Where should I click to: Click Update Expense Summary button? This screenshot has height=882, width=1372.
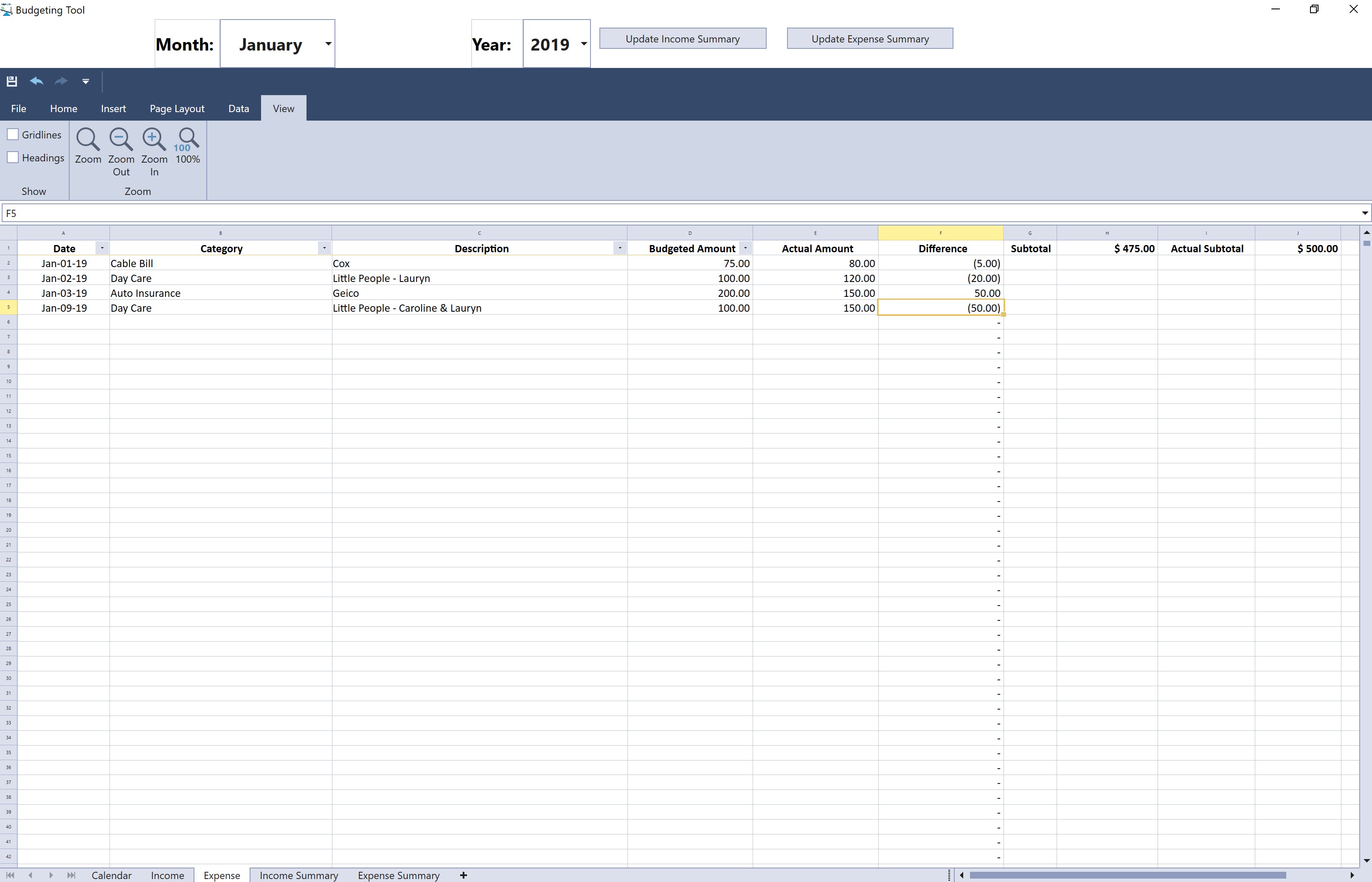pos(869,39)
